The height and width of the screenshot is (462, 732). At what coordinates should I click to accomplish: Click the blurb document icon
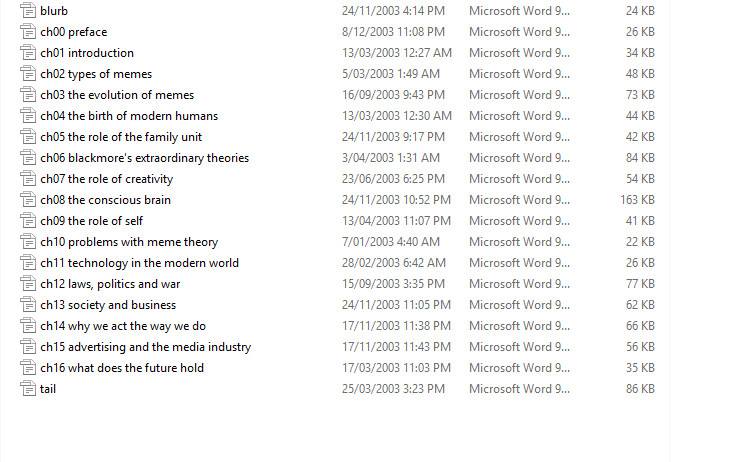pyautogui.click(x=27, y=11)
